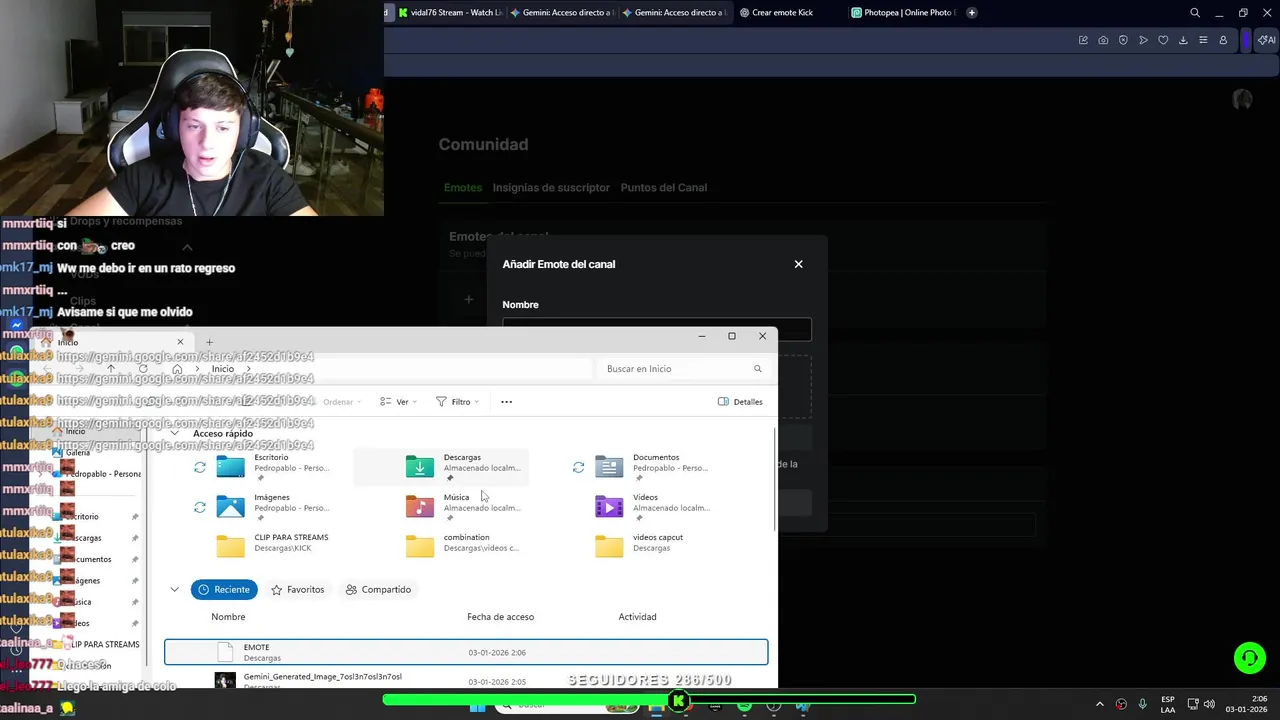Add a new File Explorer tab

[209, 342]
